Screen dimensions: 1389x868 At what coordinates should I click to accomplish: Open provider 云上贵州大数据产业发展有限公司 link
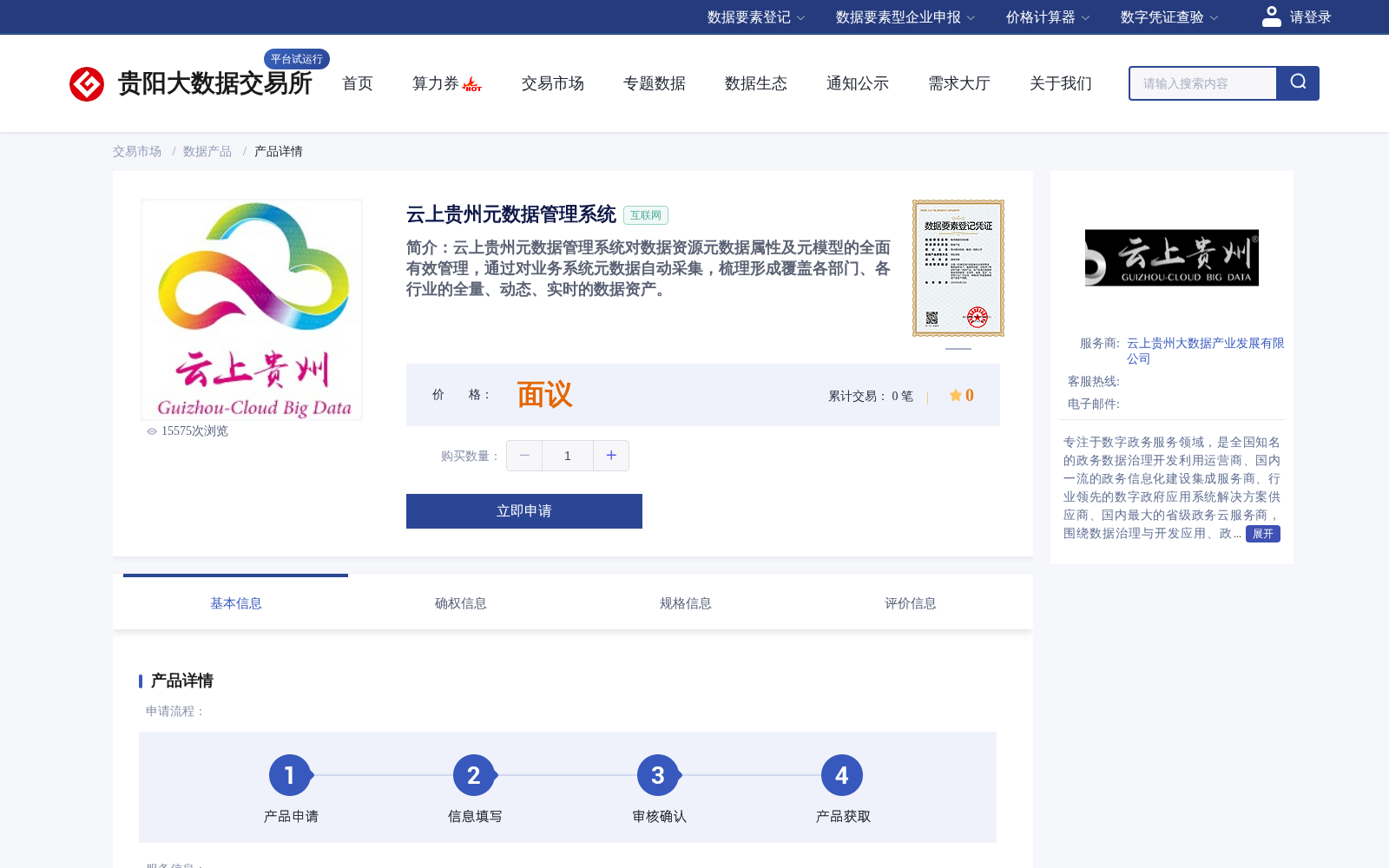pos(1205,351)
